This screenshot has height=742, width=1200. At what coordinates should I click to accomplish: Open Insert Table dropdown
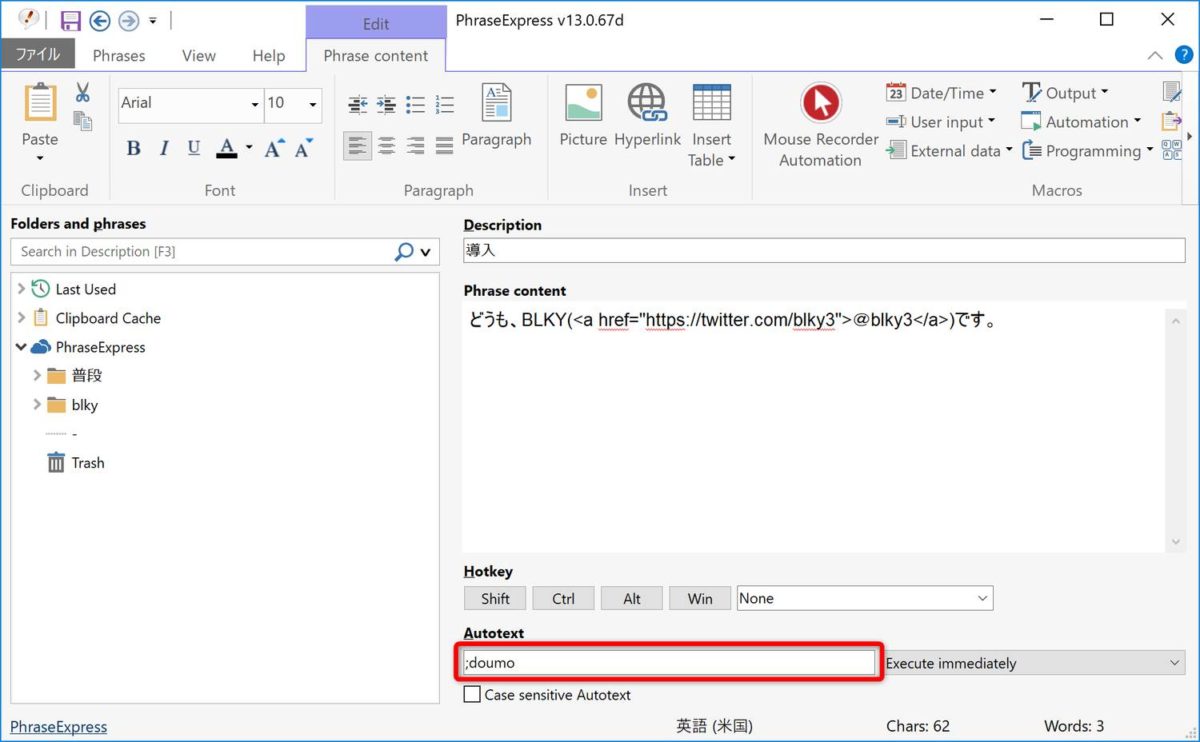(x=711, y=126)
